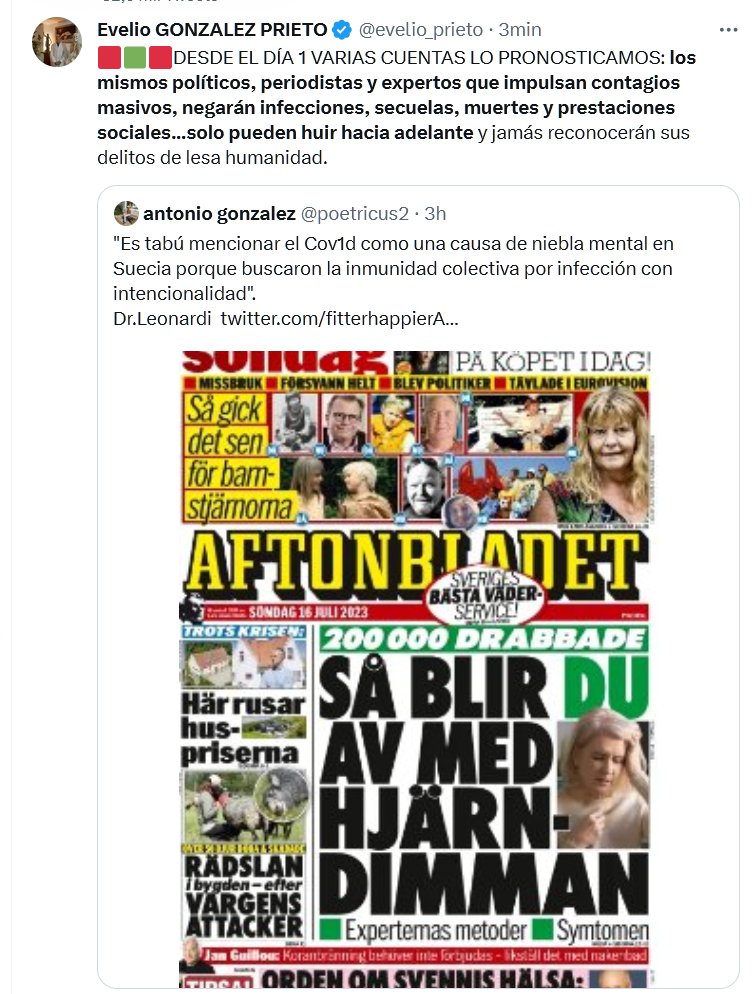756x994 pixels.
Task: Click the 200 000 DRABBADE green banner
Action: (484, 639)
